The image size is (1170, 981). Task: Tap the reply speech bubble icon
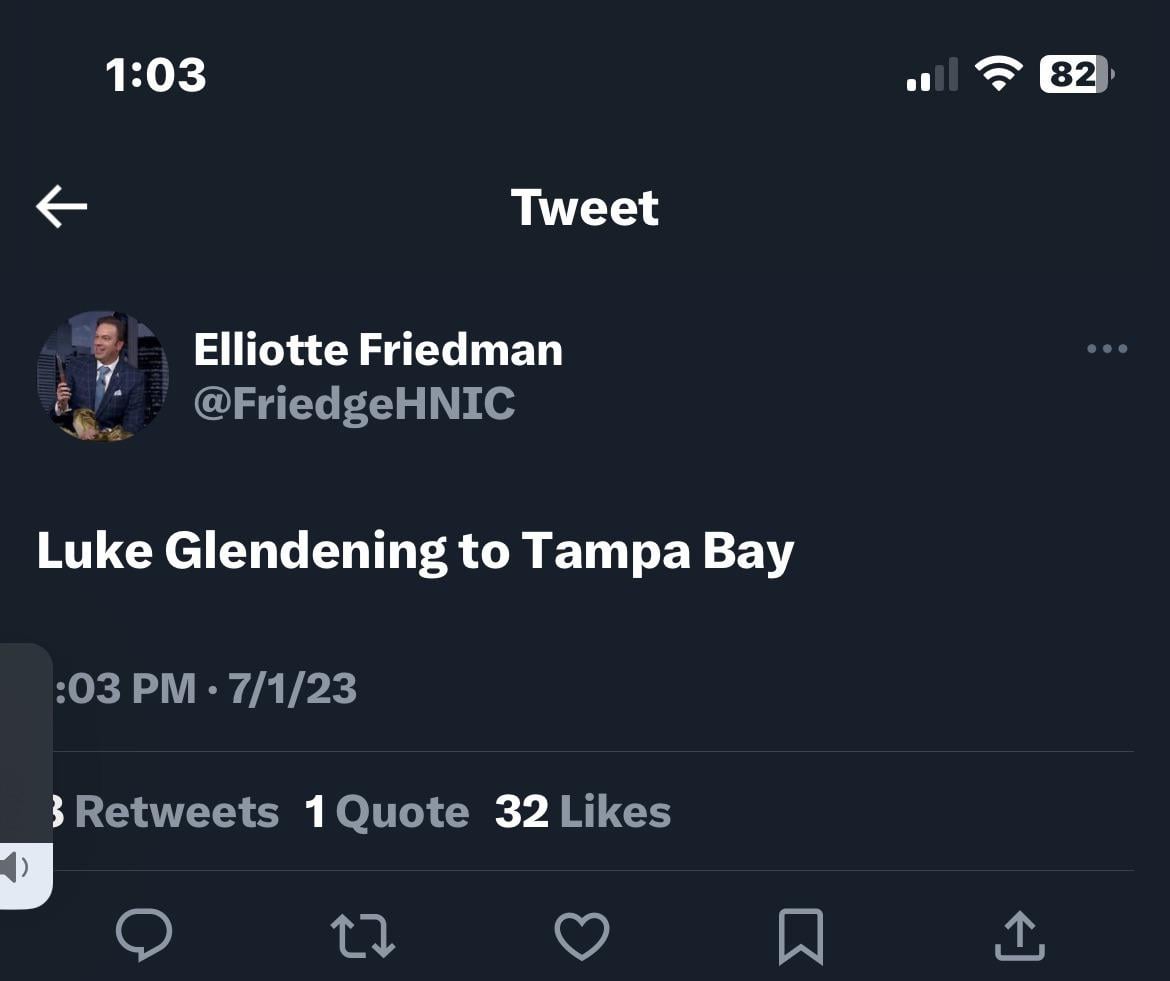click(144, 935)
